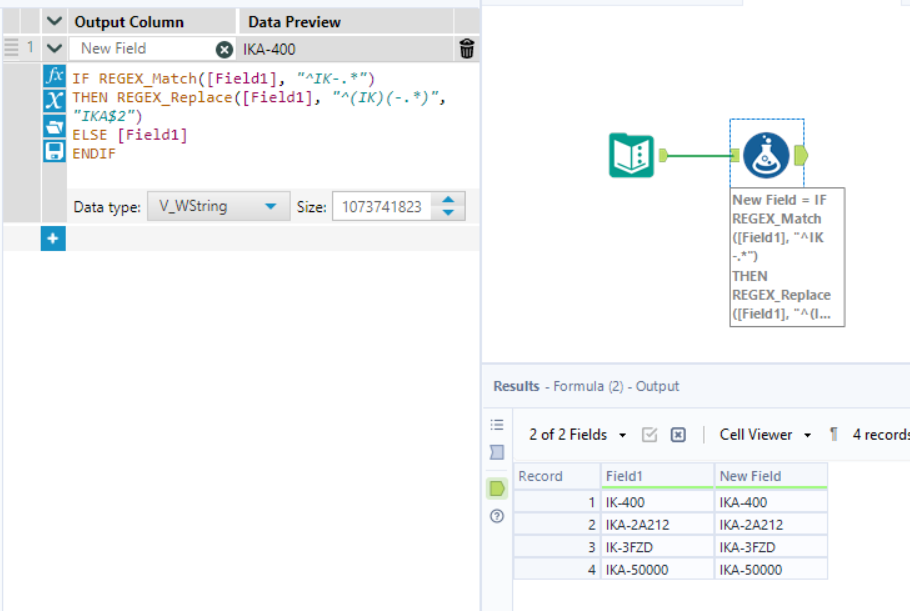Screen dimensions: 910x611
Task: Open the Cell Viewer dropdown
Action: pos(760,434)
